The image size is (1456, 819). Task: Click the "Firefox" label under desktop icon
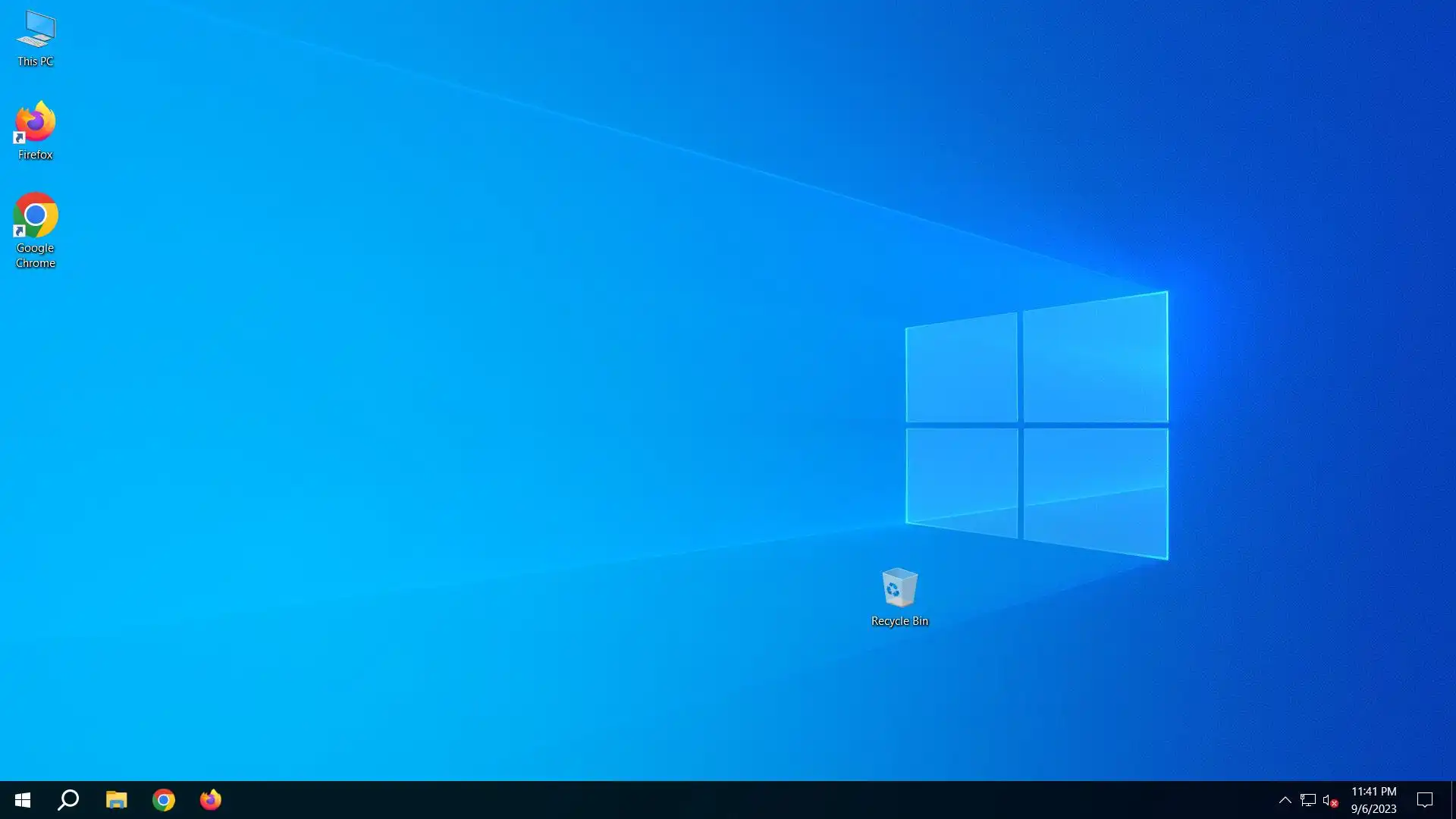pyautogui.click(x=36, y=155)
